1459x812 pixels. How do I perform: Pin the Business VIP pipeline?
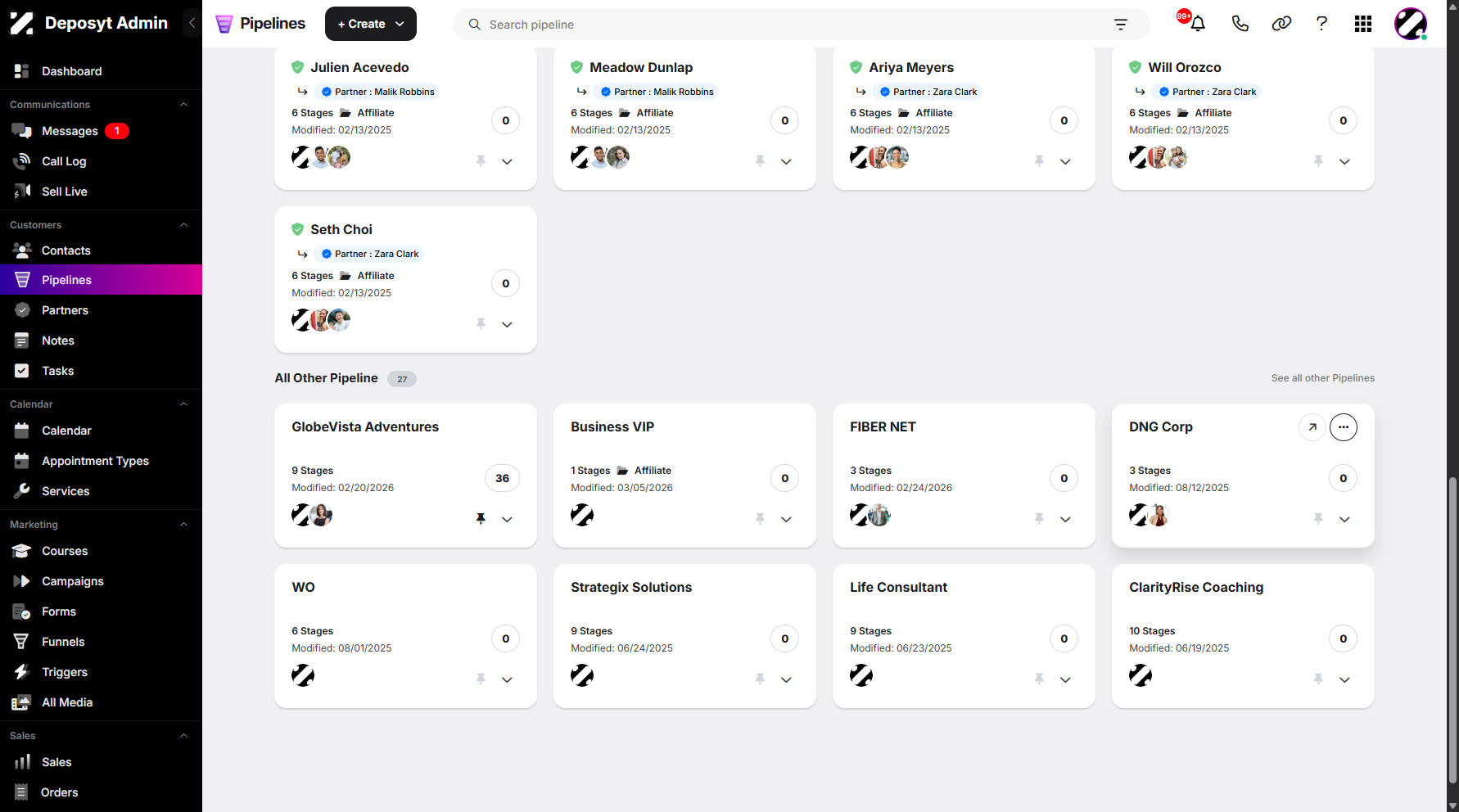(x=760, y=518)
